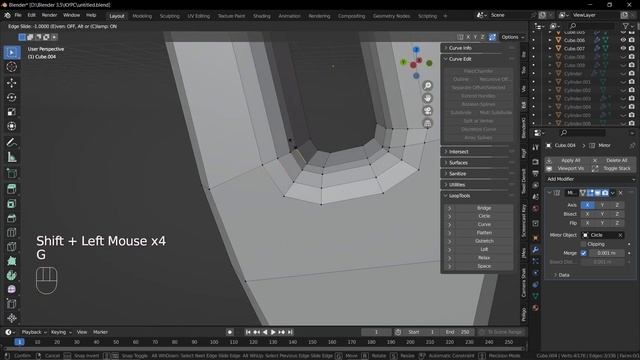
Task: Select the Move tool in toolbar
Action: (11, 82)
